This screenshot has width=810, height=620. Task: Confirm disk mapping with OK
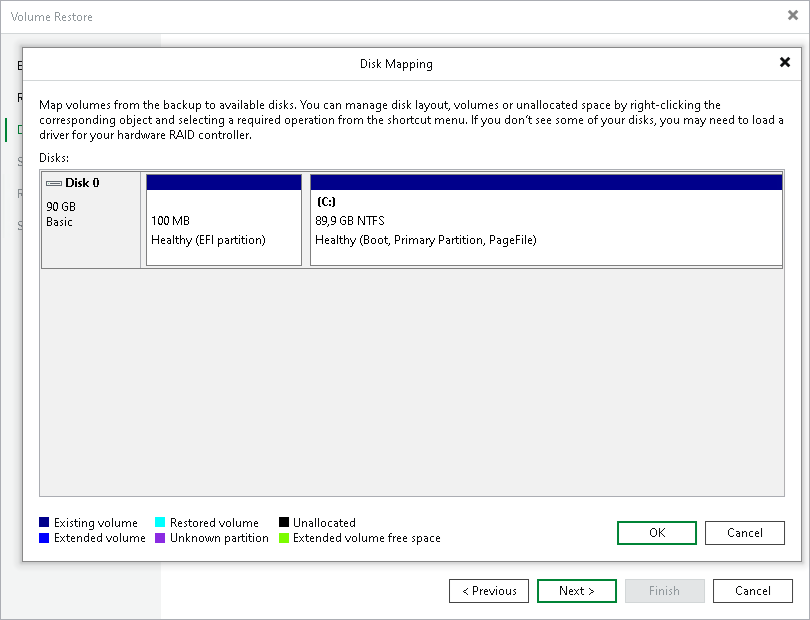656,532
